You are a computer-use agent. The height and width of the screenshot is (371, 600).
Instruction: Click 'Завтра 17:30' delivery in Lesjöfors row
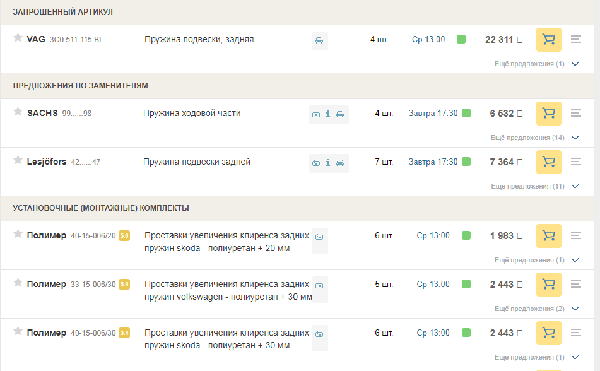point(433,162)
